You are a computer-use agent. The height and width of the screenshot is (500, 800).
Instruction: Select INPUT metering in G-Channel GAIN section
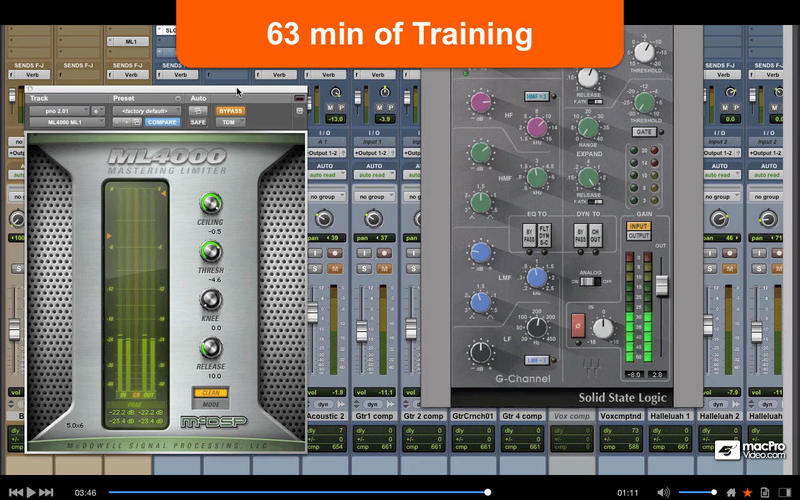point(638,226)
